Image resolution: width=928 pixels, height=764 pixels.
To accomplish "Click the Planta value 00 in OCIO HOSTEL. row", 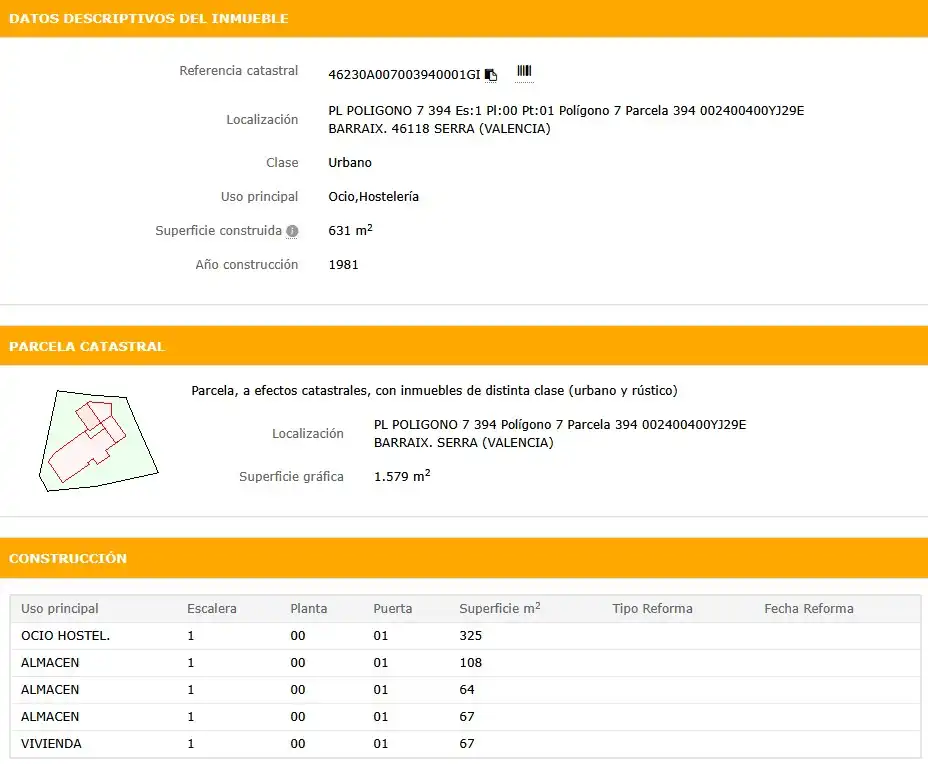I will pyautogui.click(x=298, y=636).
